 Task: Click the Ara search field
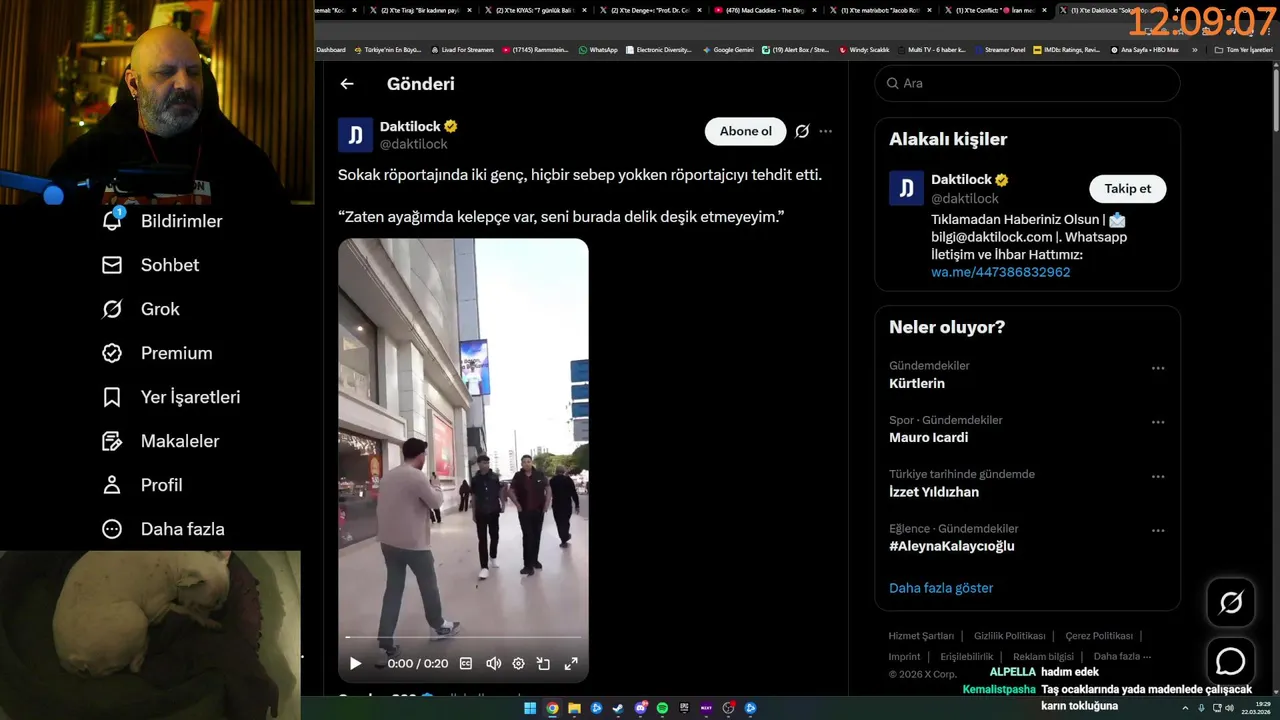[x=1028, y=83]
